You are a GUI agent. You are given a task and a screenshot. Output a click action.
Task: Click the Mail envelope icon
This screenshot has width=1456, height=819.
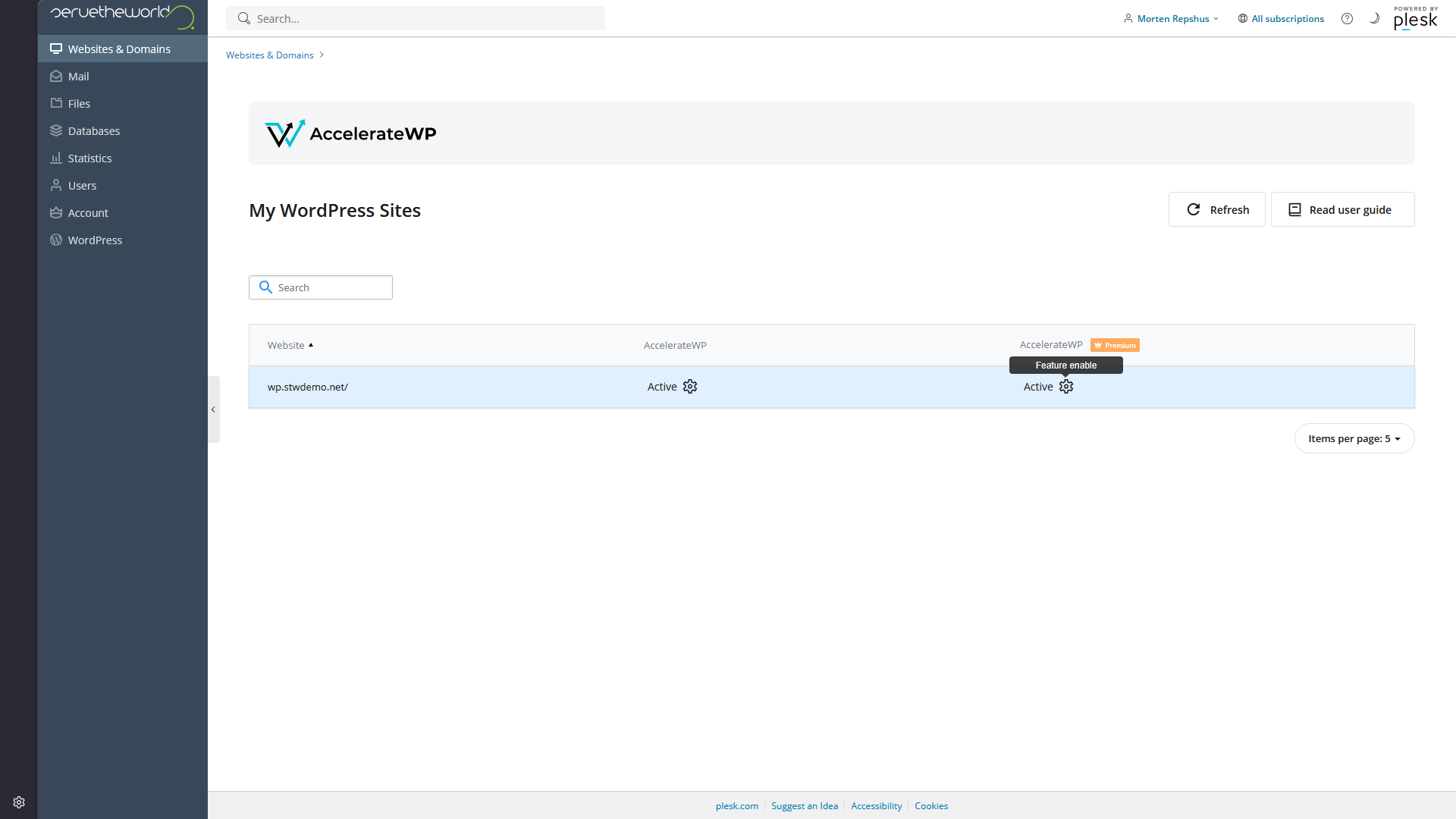pyautogui.click(x=56, y=76)
